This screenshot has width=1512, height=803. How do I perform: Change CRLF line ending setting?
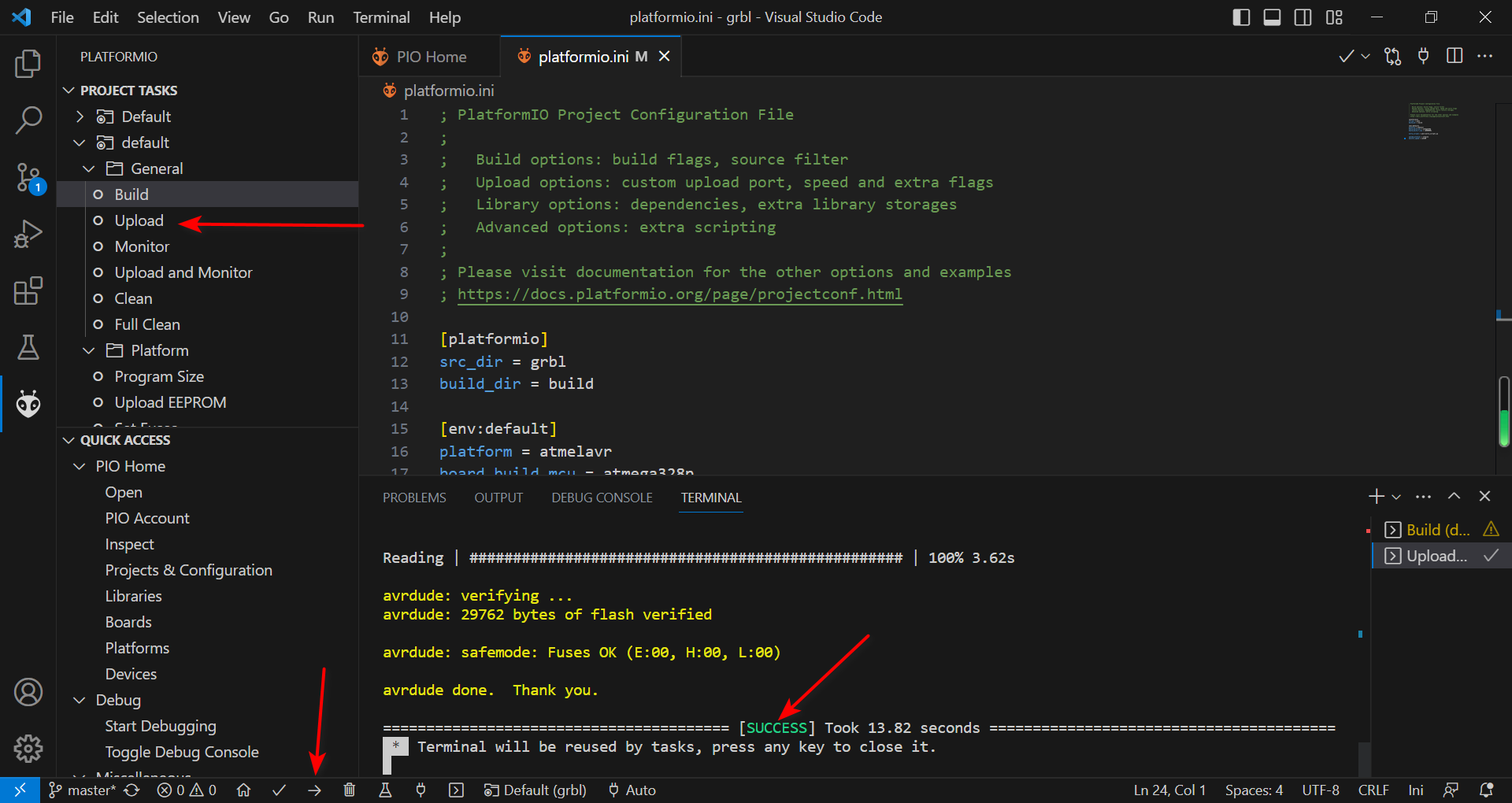pyautogui.click(x=1373, y=790)
